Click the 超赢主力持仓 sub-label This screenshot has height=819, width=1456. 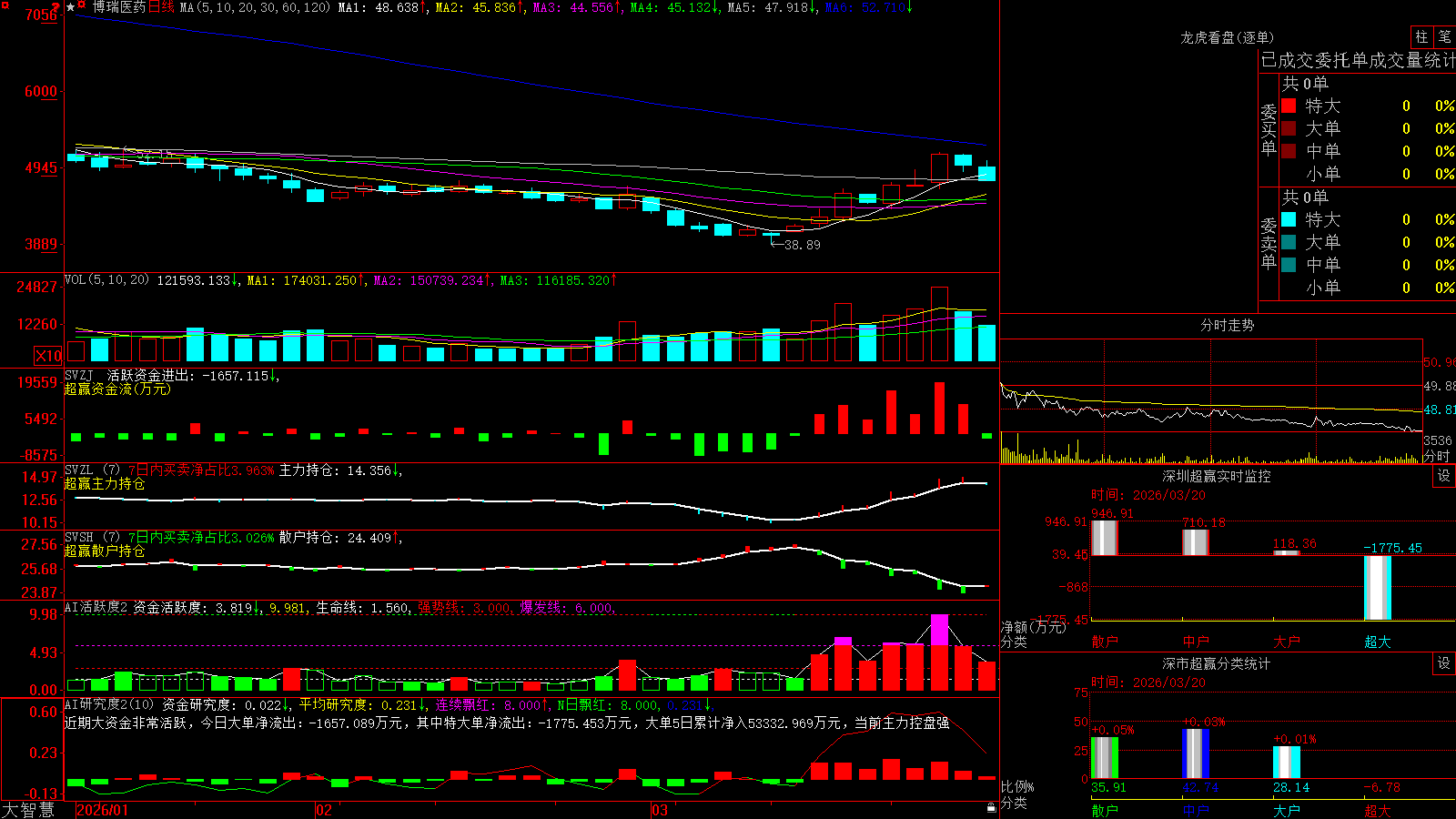pyautogui.click(x=105, y=483)
